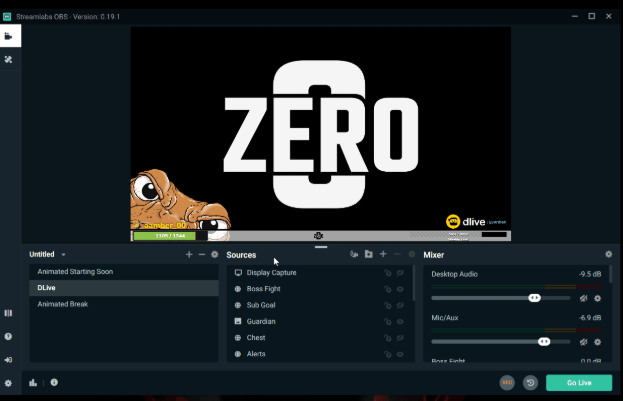This screenshot has height=401, width=624.
Task: Start recording with REC button
Action: tap(507, 383)
